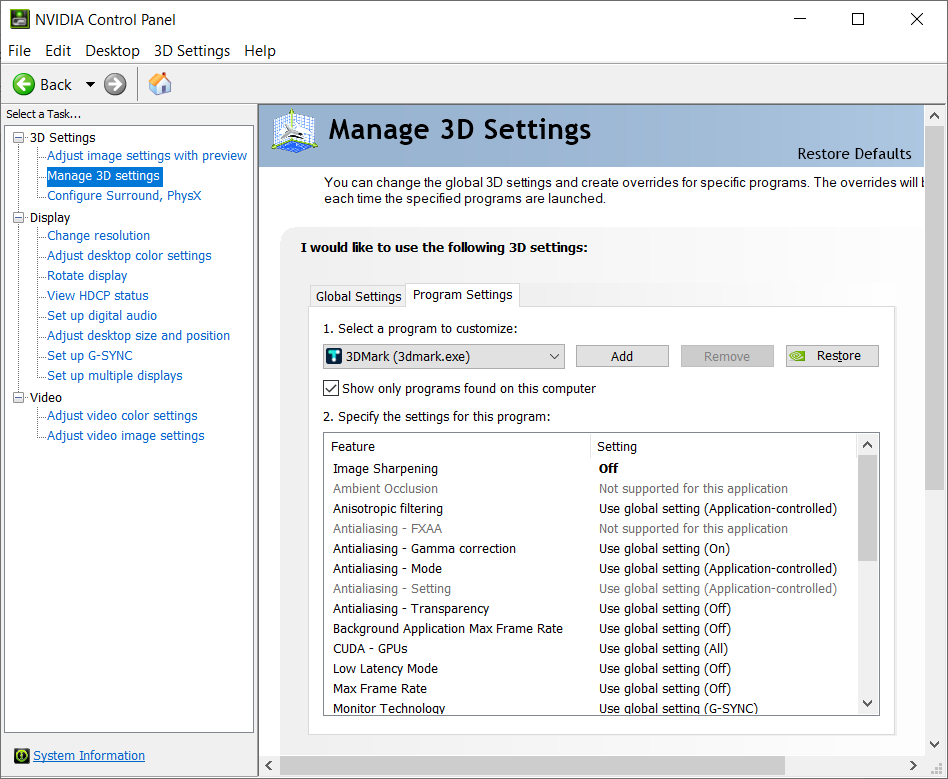
Task: Switch to the Global Settings tab
Action: [358, 296]
